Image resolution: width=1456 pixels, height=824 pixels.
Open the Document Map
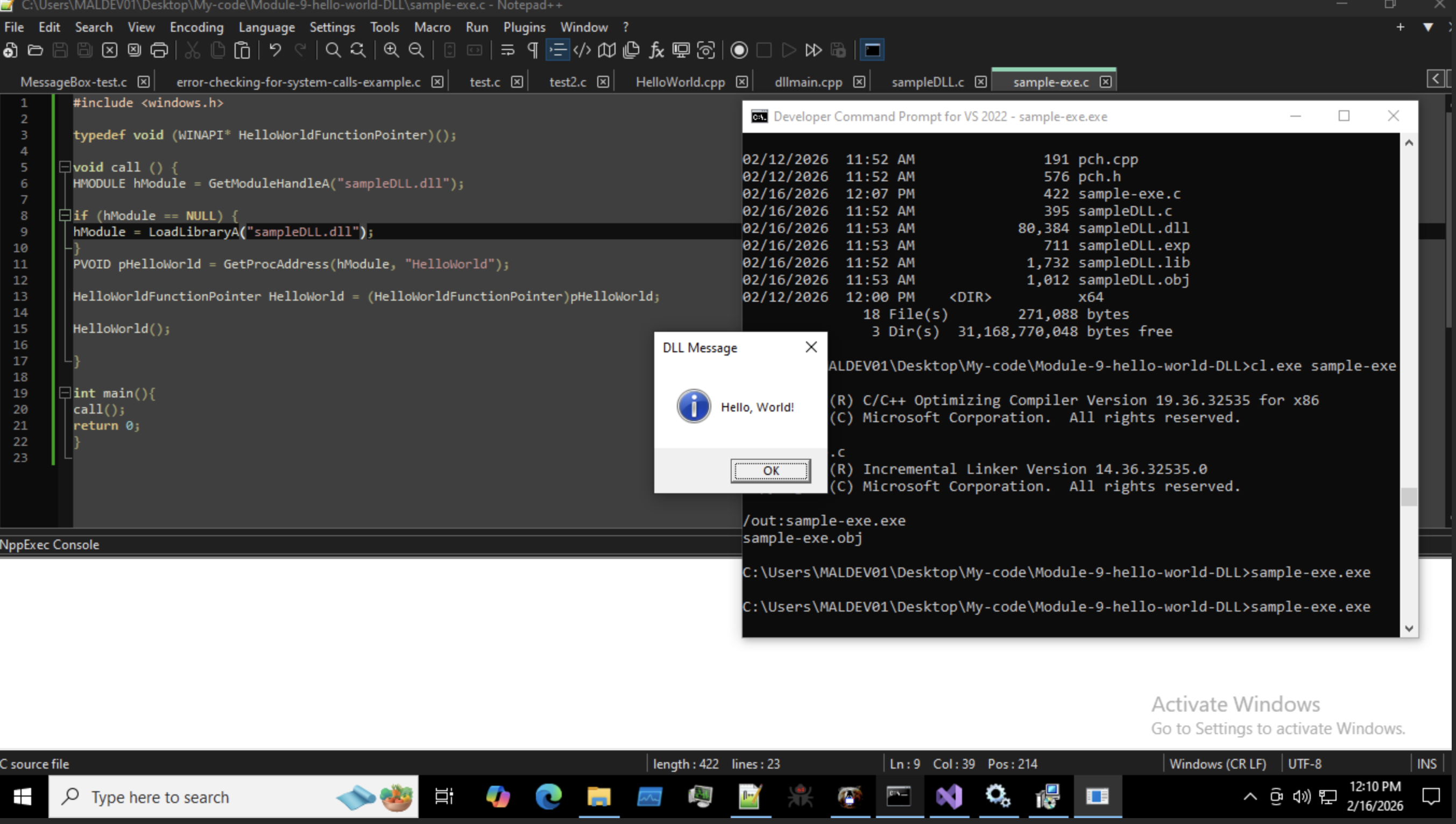606,50
